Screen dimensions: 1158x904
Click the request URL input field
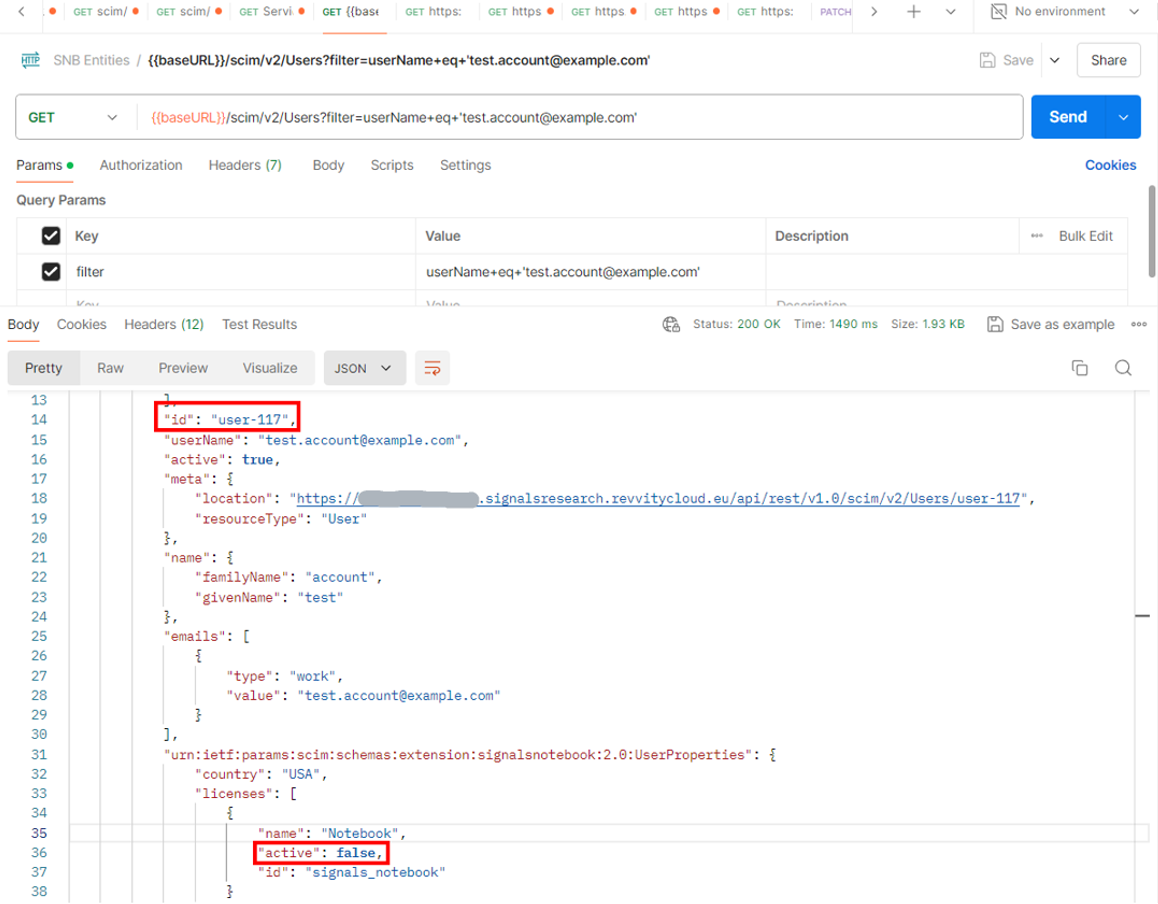(x=580, y=117)
